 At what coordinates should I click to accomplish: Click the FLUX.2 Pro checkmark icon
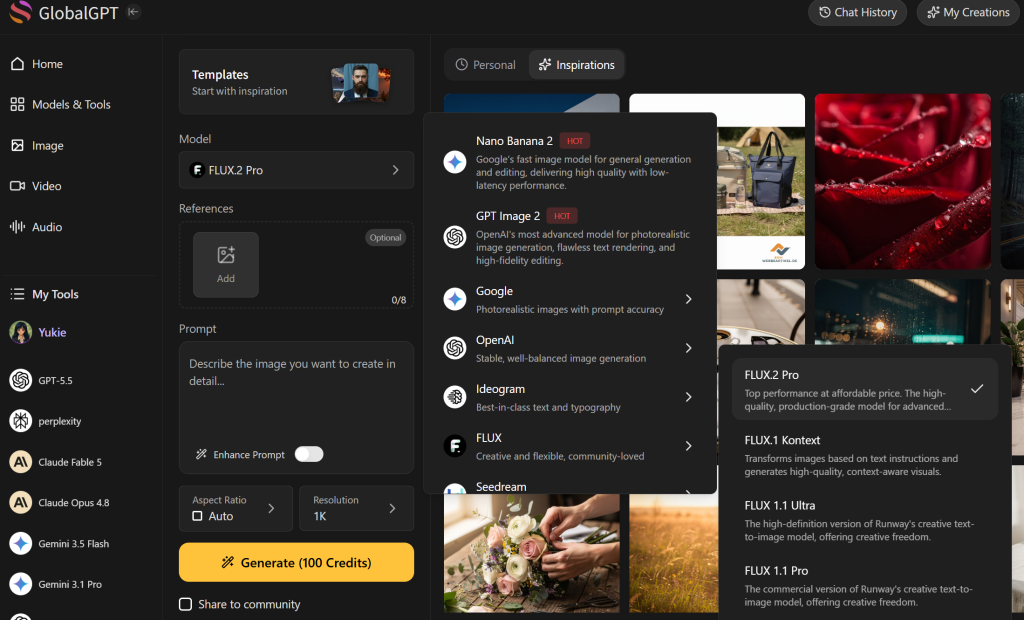pyautogui.click(x=977, y=389)
